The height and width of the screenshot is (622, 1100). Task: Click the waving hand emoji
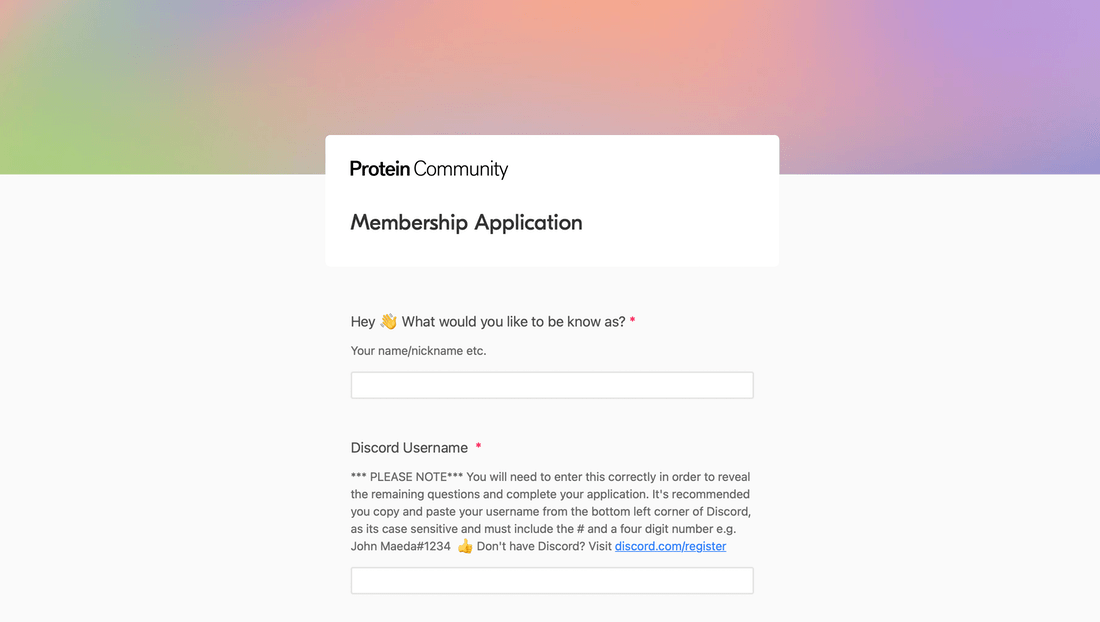tap(389, 321)
